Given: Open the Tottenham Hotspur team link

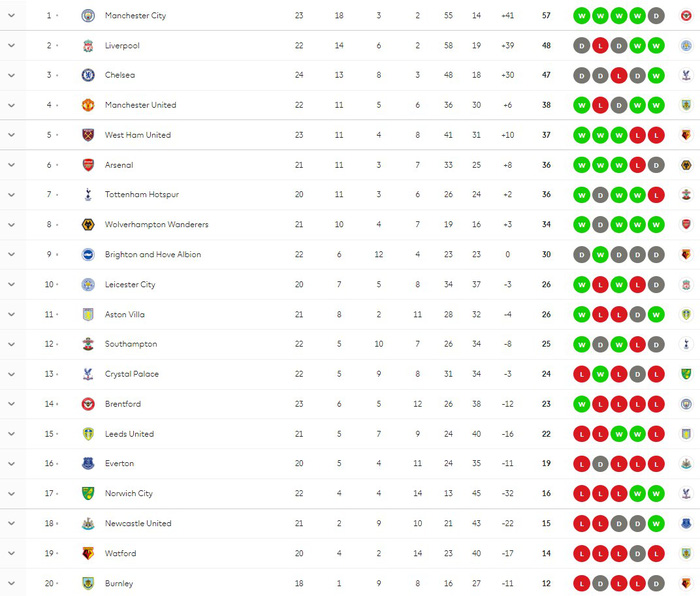Looking at the screenshot, I should click(x=142, y=195).
